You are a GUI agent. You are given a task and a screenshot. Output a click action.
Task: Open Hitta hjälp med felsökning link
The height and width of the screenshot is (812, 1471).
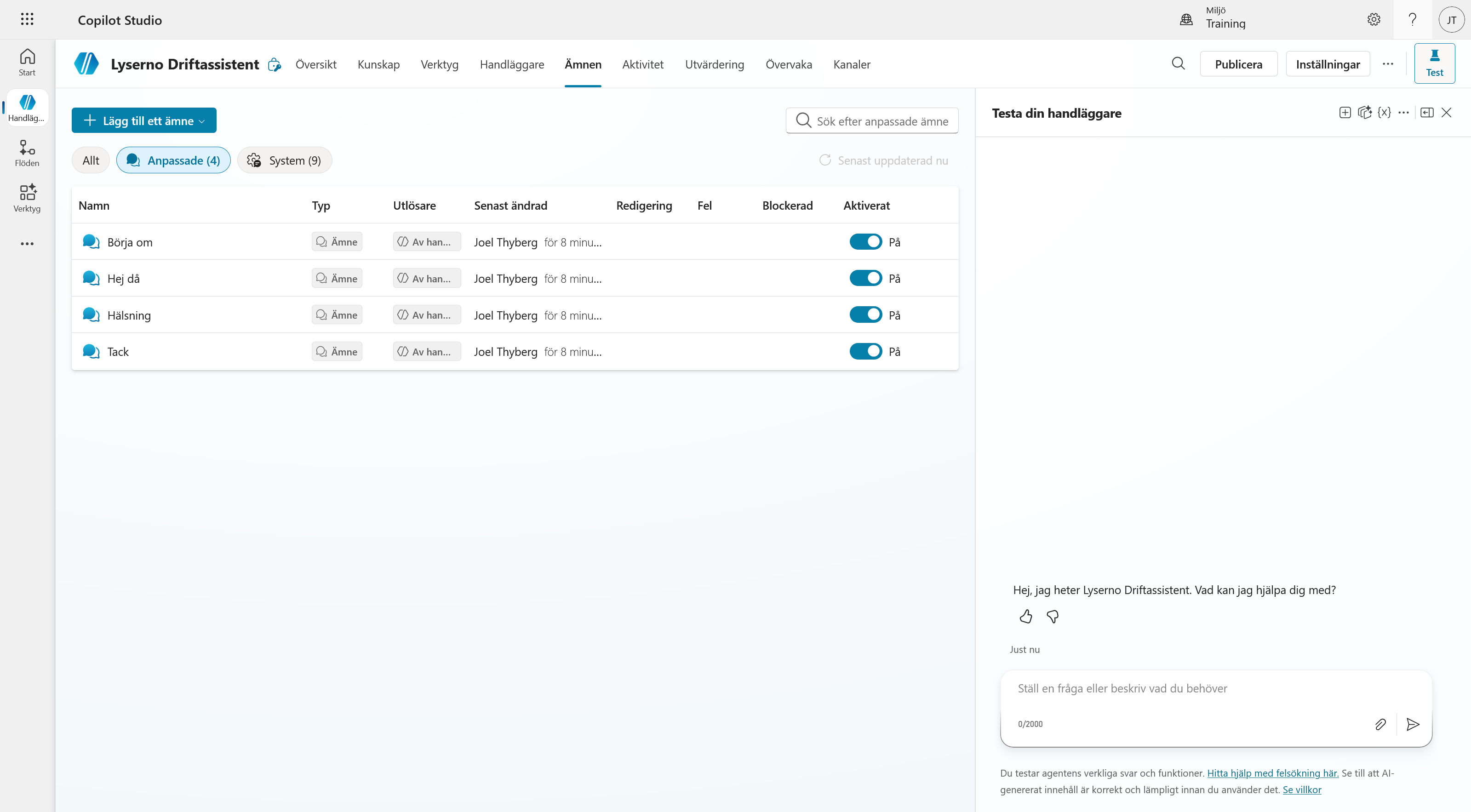[x=1272, y=773]
